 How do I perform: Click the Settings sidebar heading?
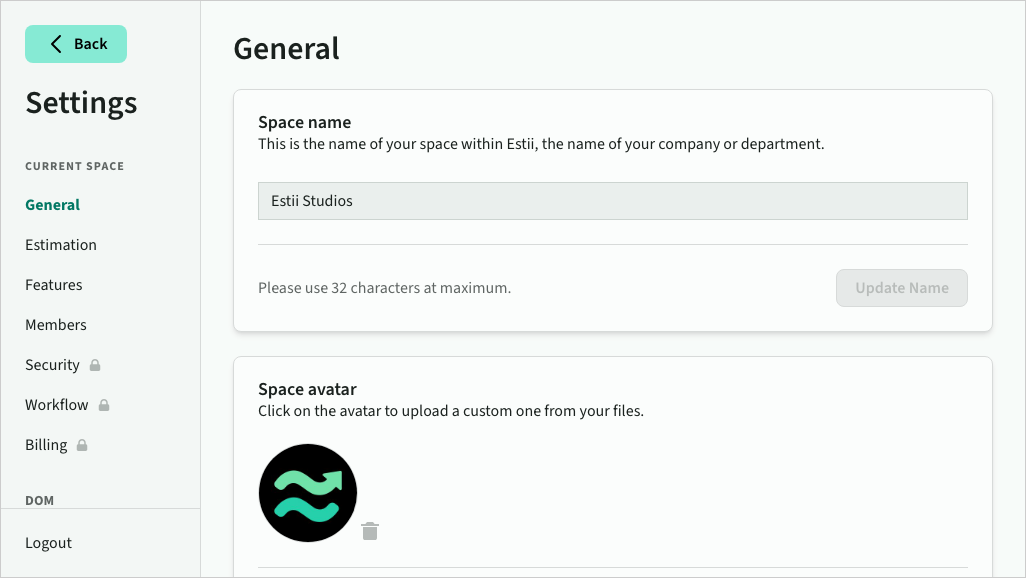pyautogui.click(x=82, y=103)
